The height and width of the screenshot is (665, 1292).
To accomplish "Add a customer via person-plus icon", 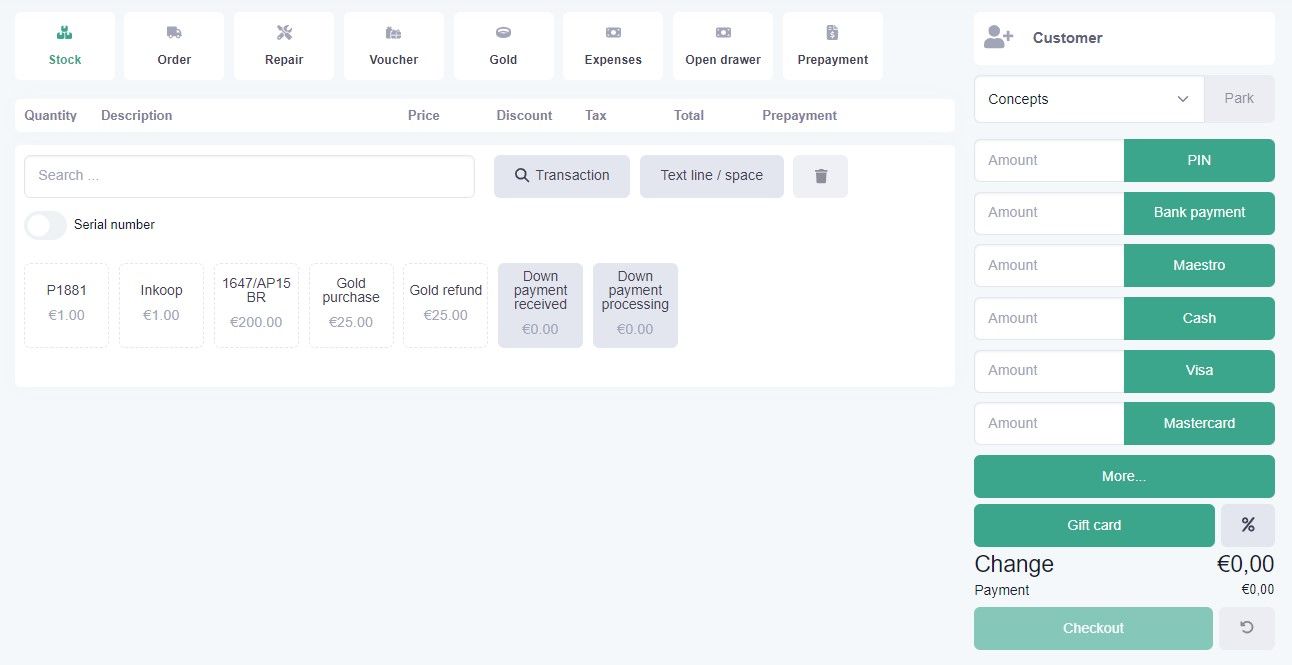I will (x=998, y=38).
